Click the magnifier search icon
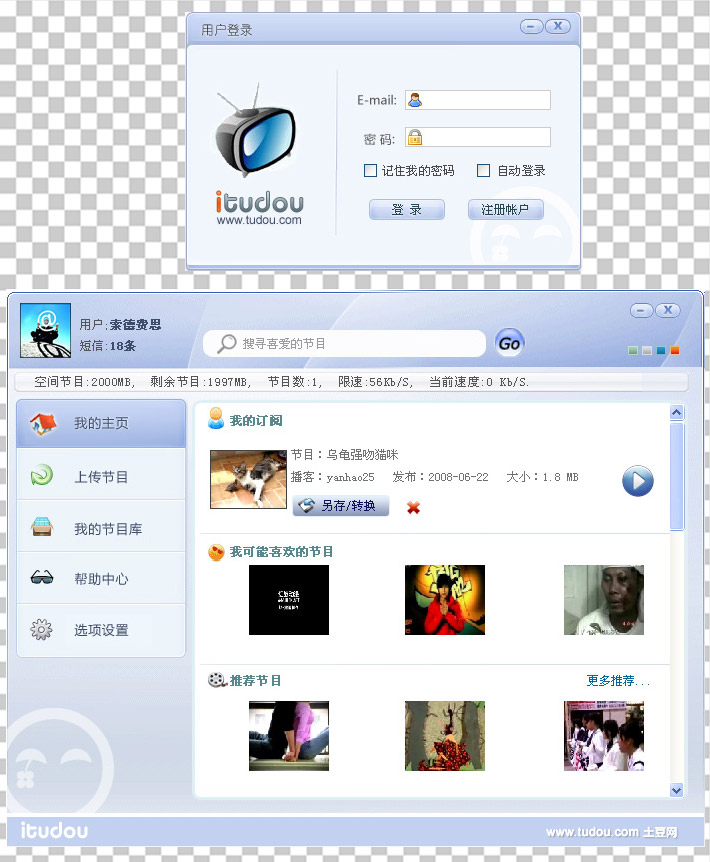Image resolution: width=710 pixels, height=862 pixels. point(226,344)
